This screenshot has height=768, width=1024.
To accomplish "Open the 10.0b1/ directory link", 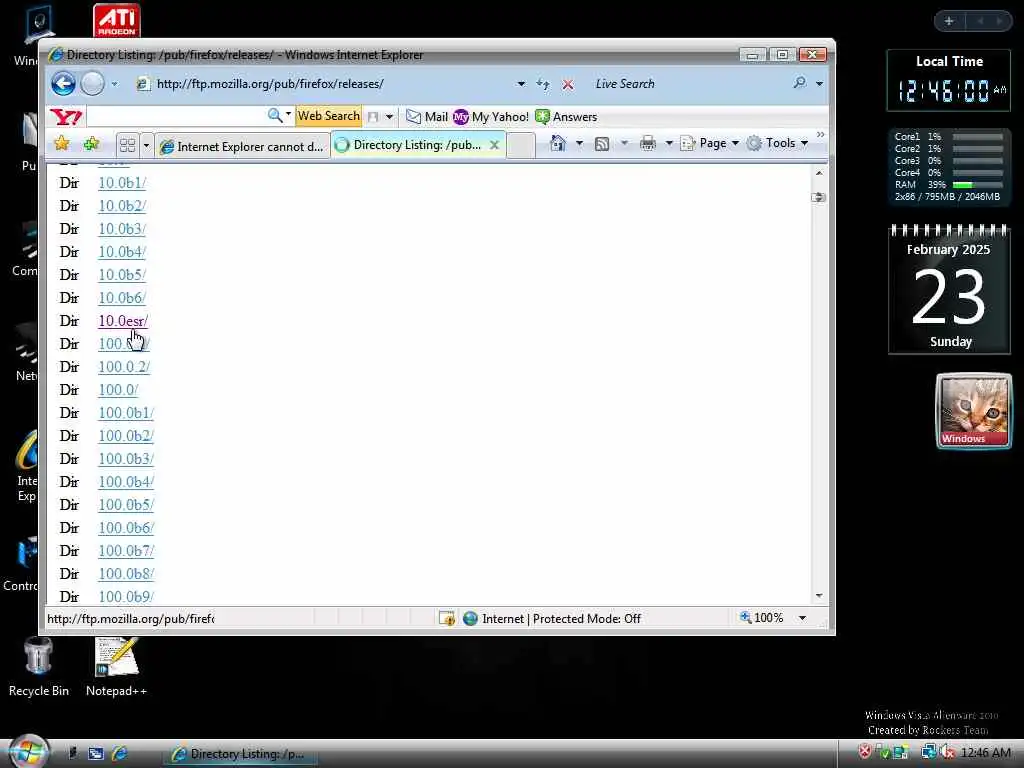I will pyautogui.click(x=122, y=183).
